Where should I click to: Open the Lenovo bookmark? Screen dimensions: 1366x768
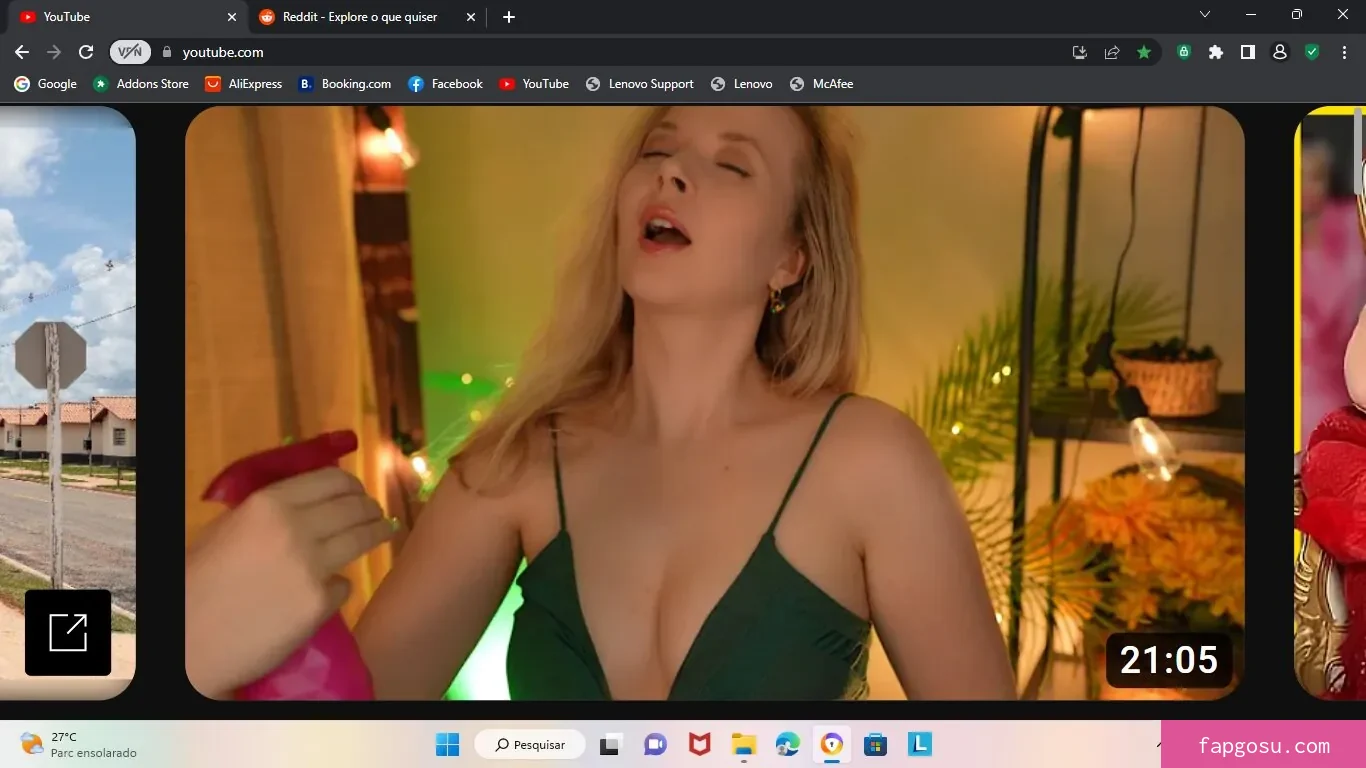coord(742,84)
